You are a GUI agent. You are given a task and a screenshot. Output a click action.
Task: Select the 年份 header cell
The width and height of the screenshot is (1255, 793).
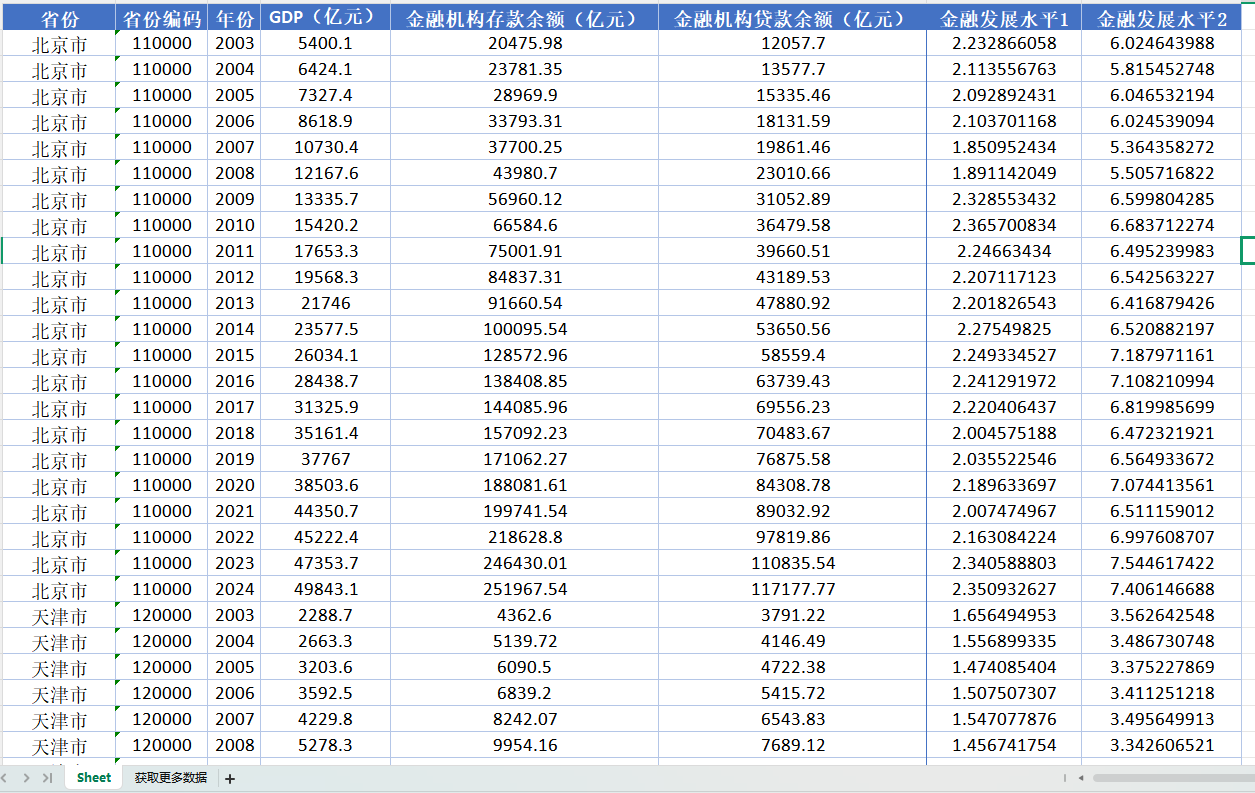(234, 18)
